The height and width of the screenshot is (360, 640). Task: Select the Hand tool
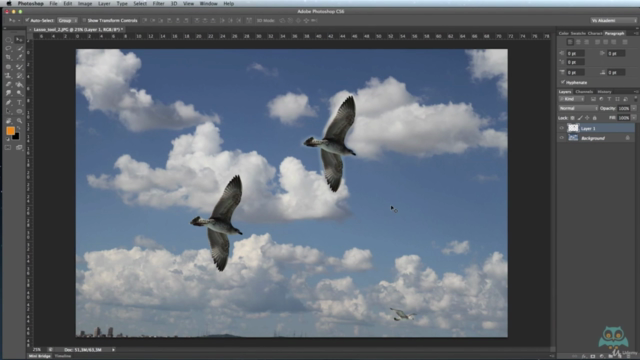tap(9, 120)
